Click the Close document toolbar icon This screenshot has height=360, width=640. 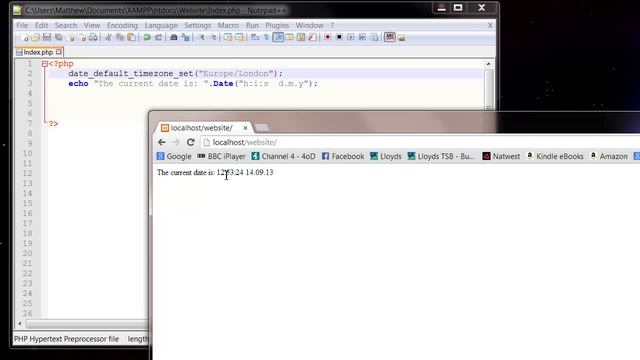71,38
